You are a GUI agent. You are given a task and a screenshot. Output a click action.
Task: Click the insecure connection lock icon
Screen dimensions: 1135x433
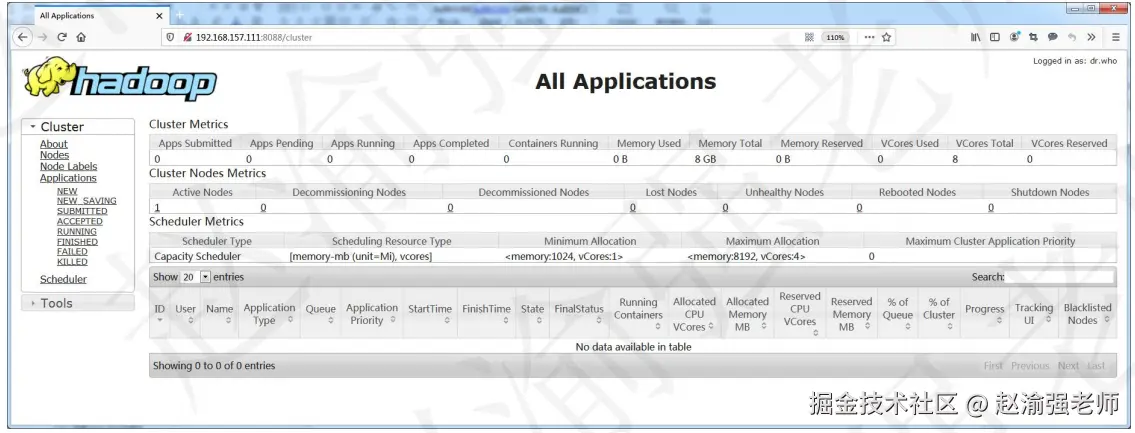point(187,37)
